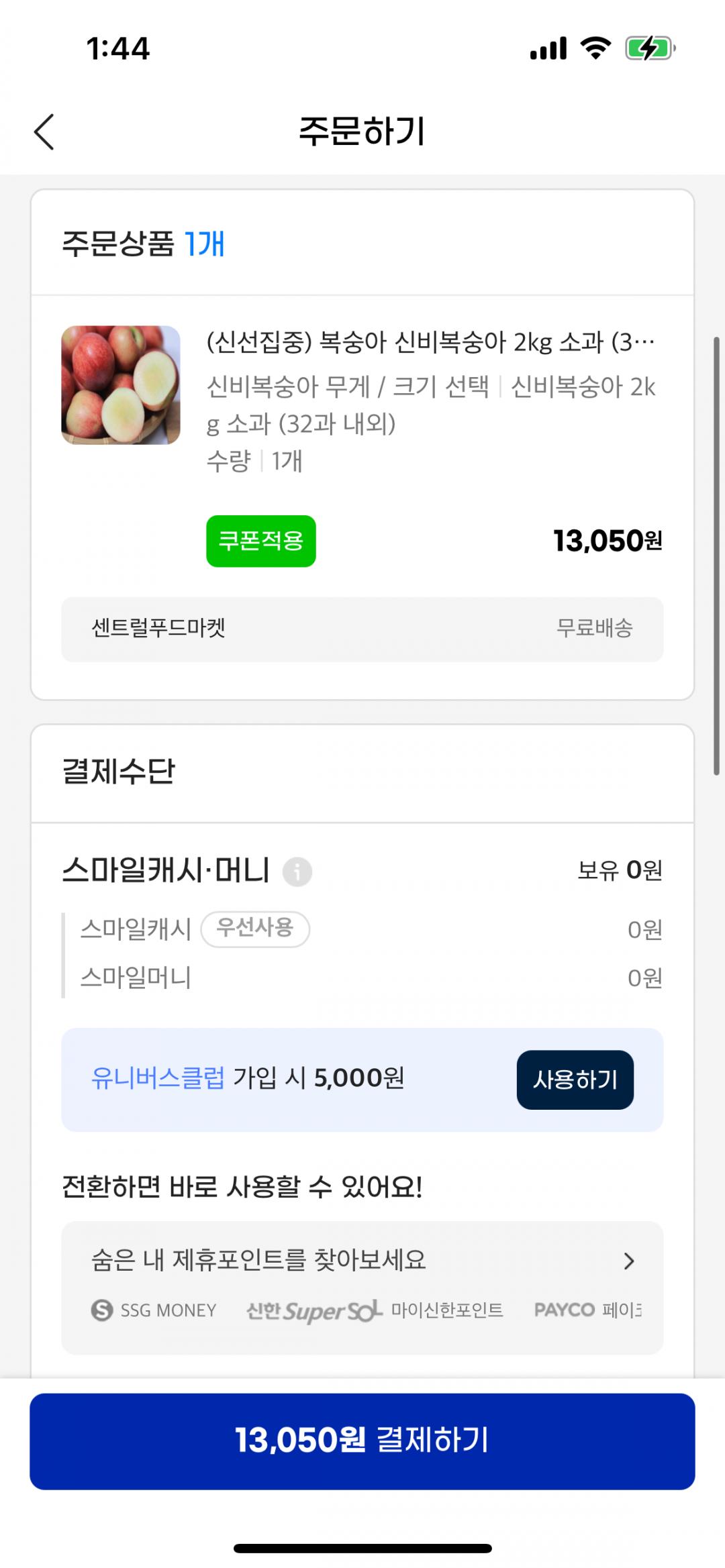Tap the 숨은 내 제휴포인트를 찾아보세요 text

[x=259, y=1260]
